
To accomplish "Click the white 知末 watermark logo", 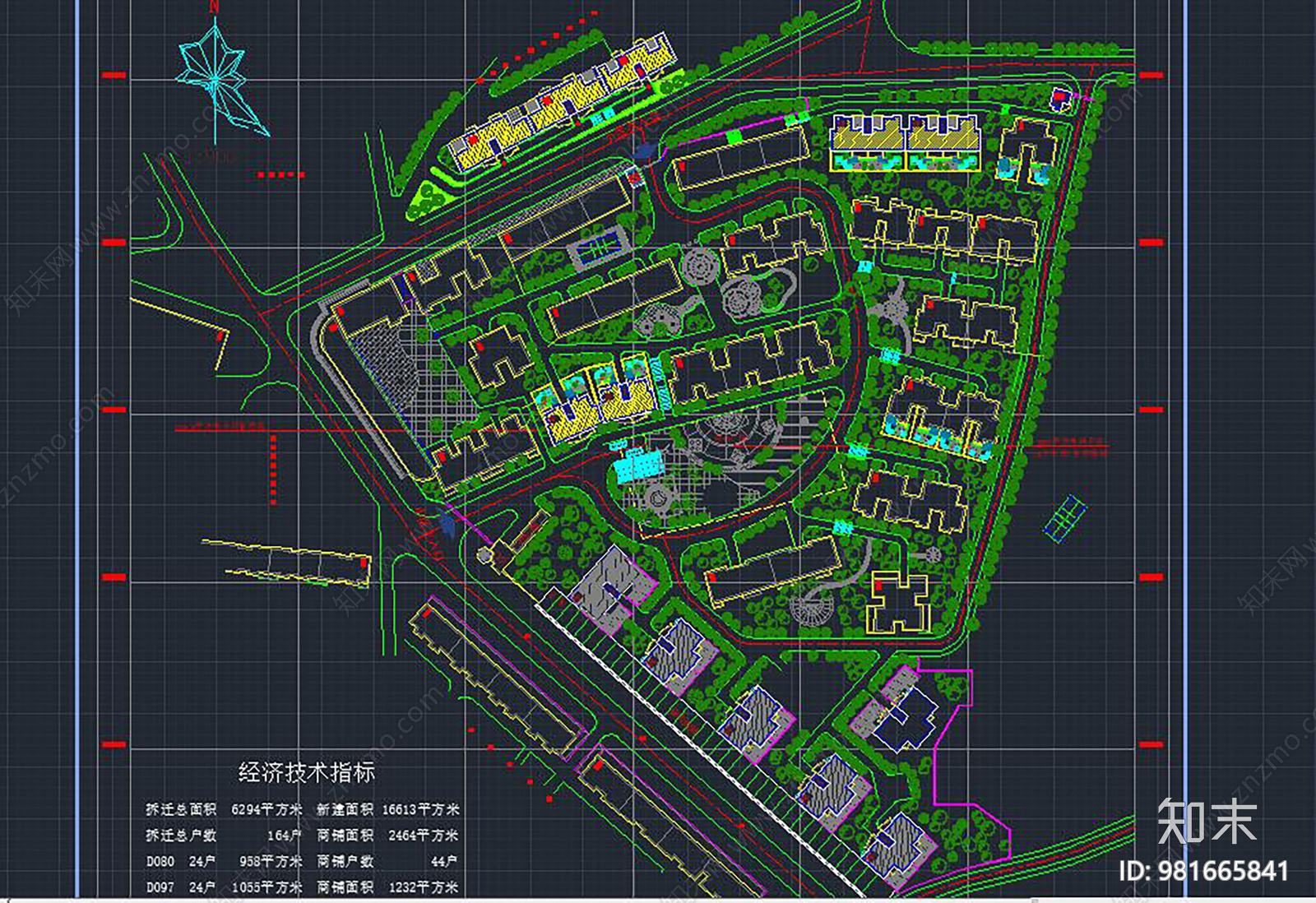I will [x=1207, y=820].
